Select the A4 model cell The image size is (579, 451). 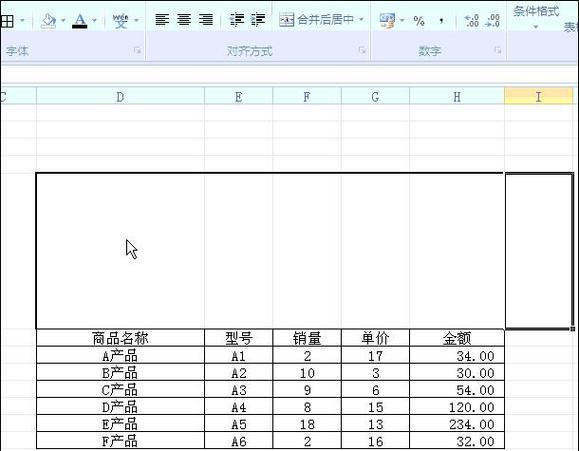click(239, 406)
